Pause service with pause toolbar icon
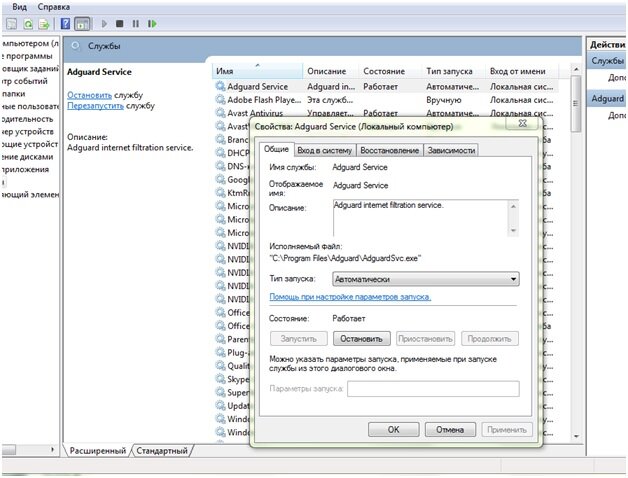The width and height of the screenshot is (628, 478). (x=136, y=24)
